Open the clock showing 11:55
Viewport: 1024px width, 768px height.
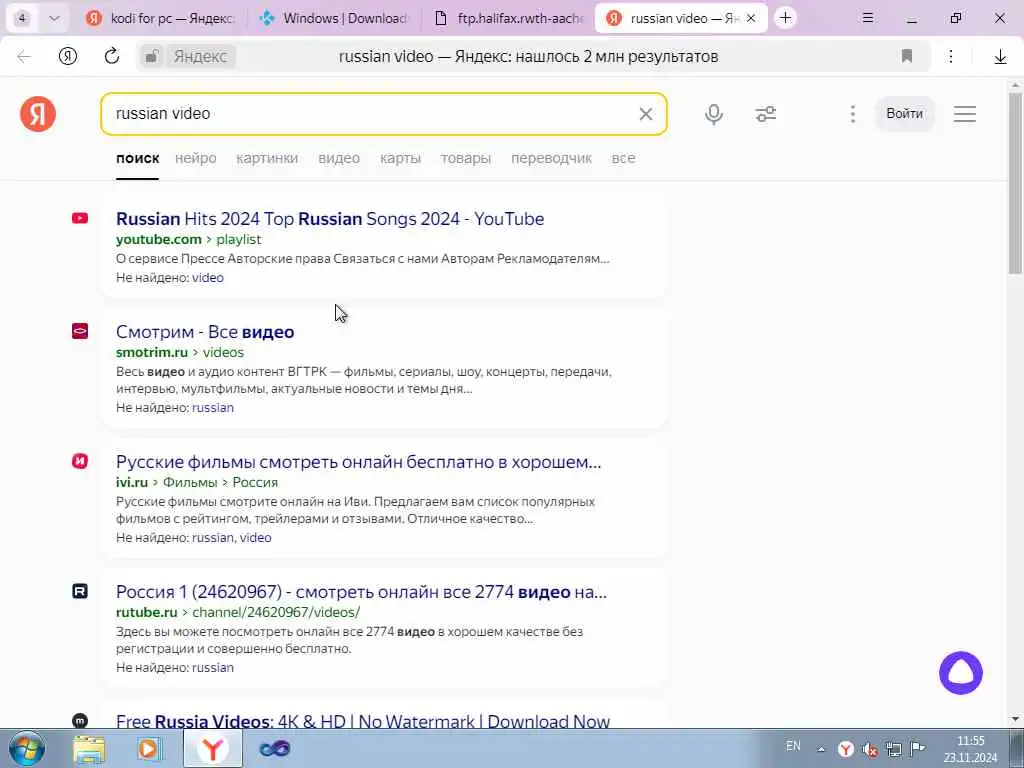(x=970, y=749)
